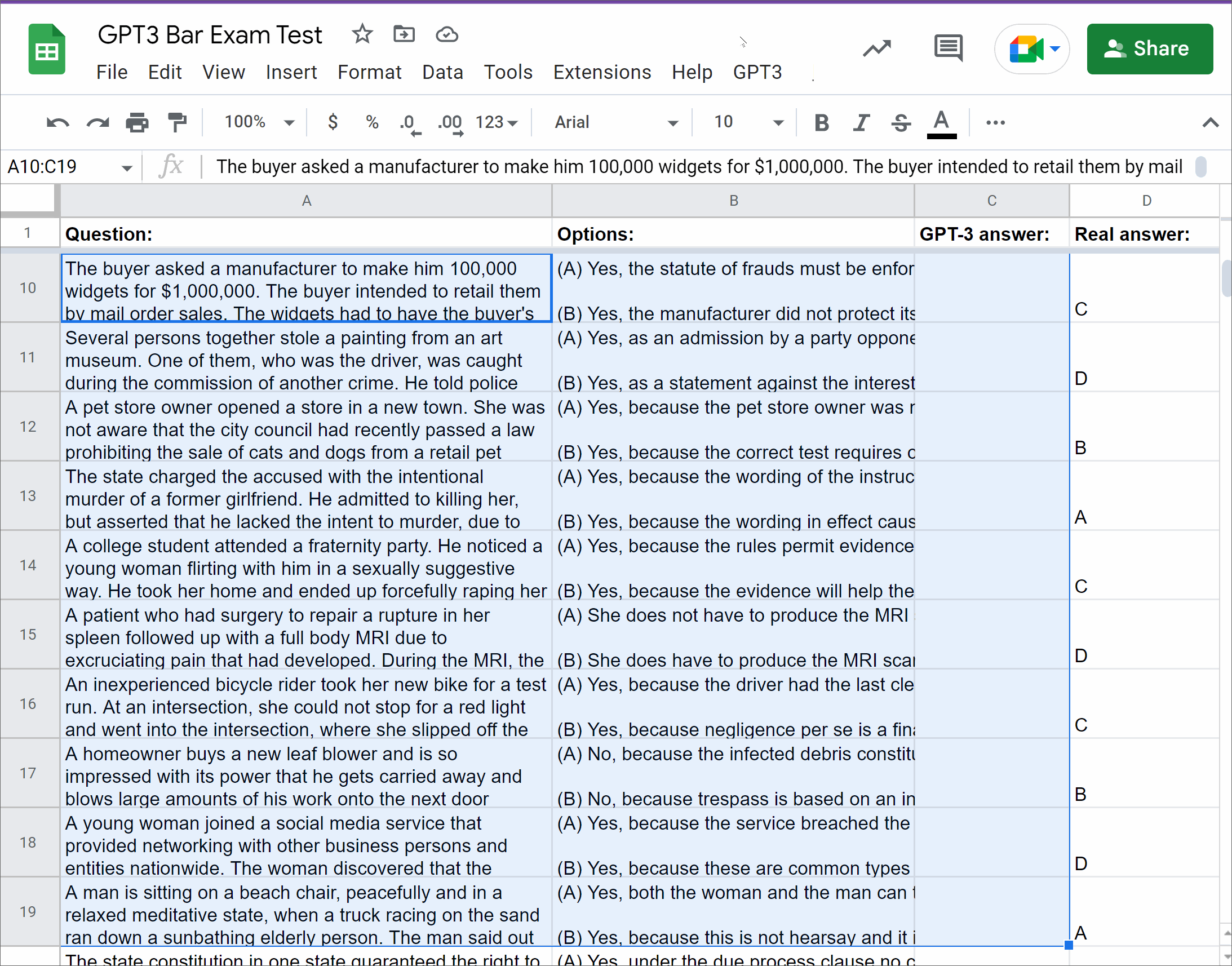The width and height of the screenshot is (1232, 966).
Task: Toggle italic formatting
Action: click(862, 122)
